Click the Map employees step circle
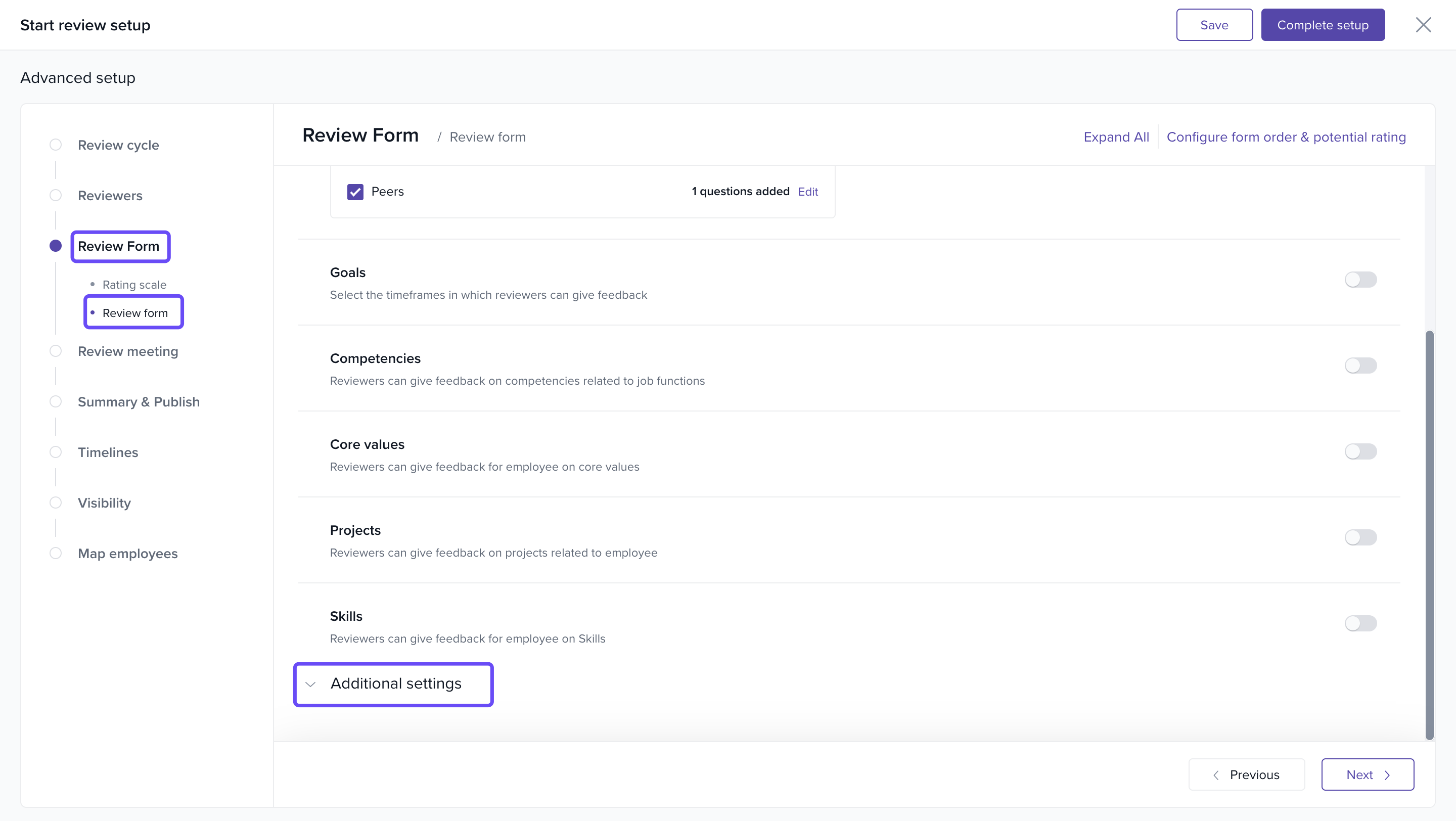 [56, 553]
